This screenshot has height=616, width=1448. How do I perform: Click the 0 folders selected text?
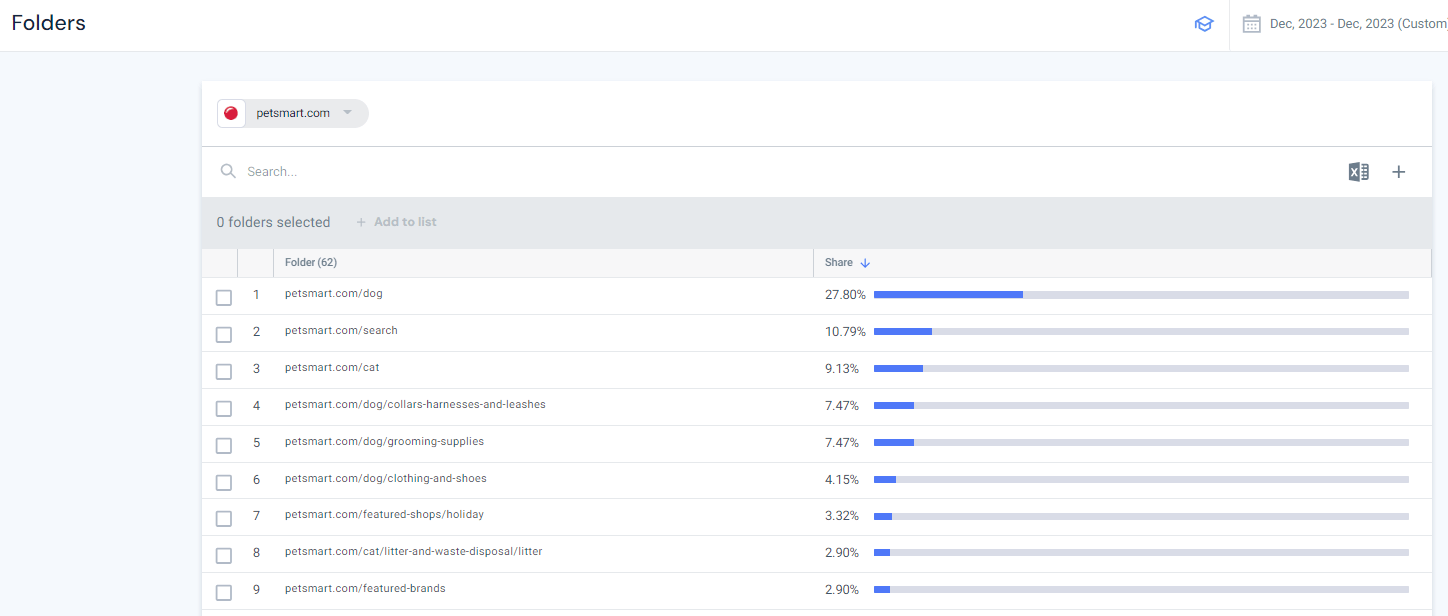pos(273,222)
